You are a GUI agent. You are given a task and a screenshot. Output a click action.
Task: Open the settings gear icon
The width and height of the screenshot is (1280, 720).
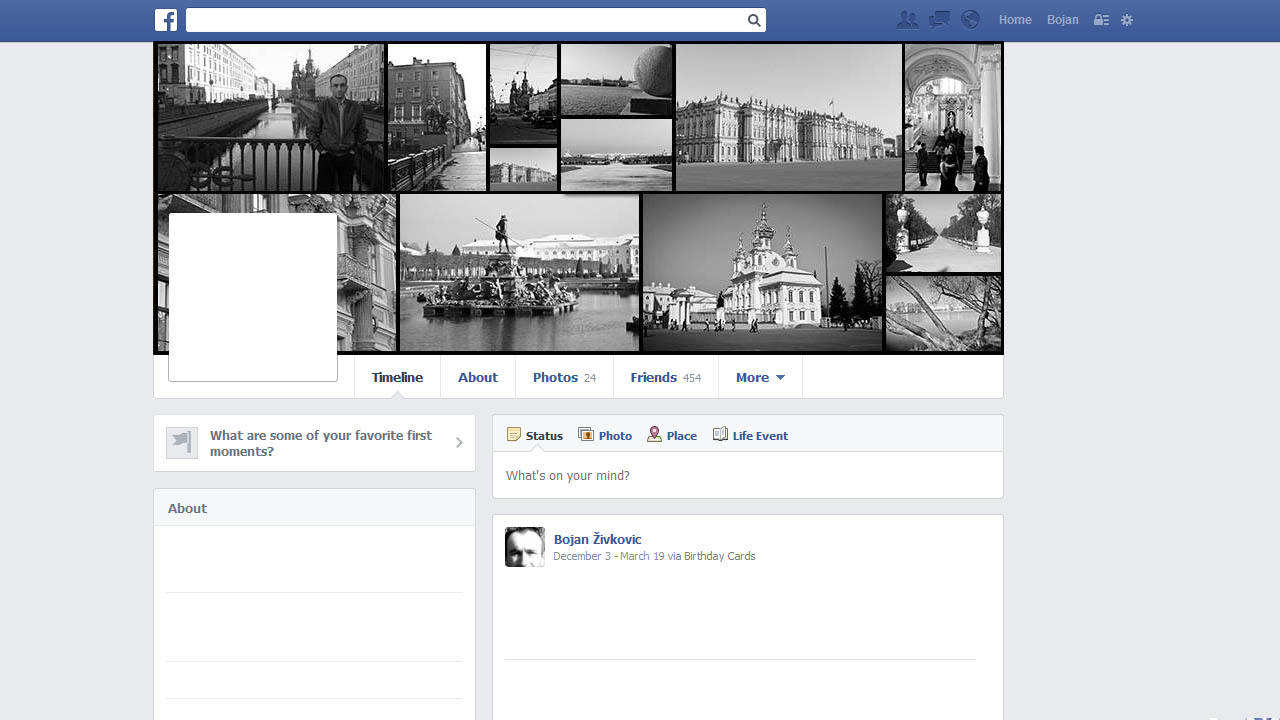(x=1127, y=20)
